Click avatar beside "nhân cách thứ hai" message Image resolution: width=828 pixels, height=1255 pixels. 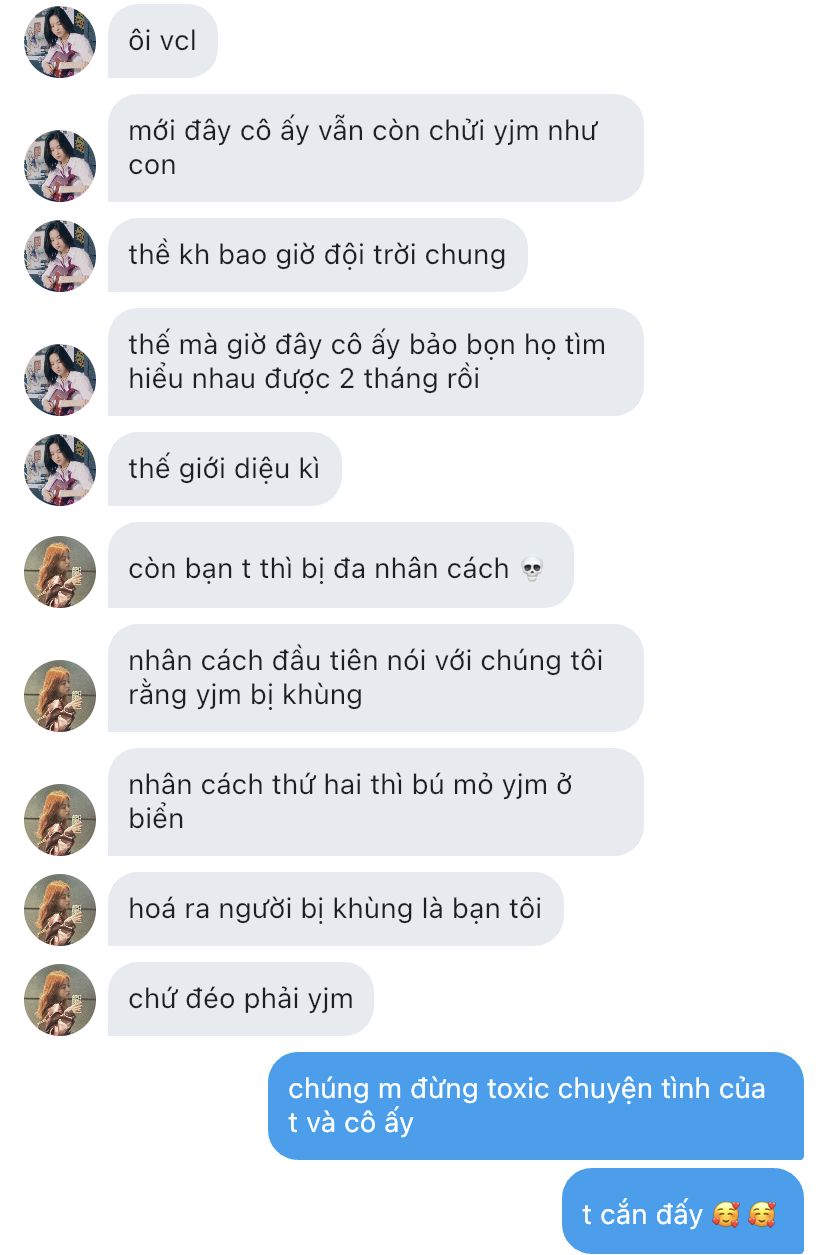(x=60, y=820)
